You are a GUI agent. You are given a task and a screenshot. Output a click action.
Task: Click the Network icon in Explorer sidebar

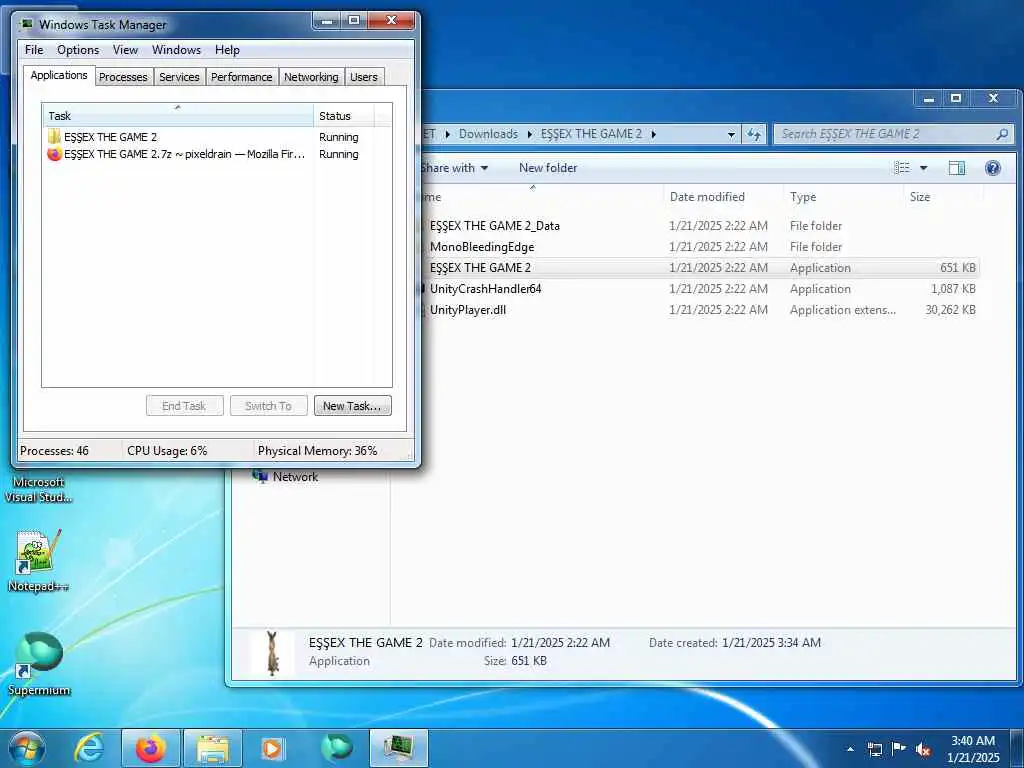click(261, 476)
